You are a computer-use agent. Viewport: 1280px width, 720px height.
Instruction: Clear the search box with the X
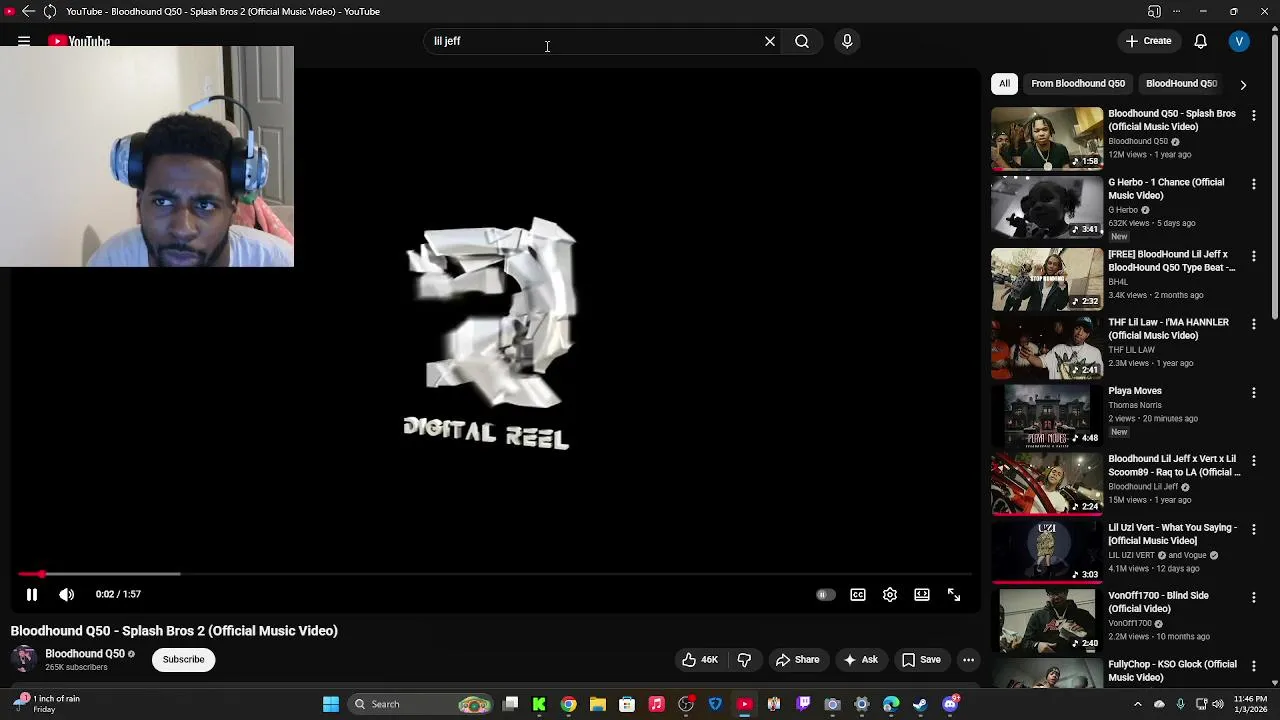[x=770, y=41]
